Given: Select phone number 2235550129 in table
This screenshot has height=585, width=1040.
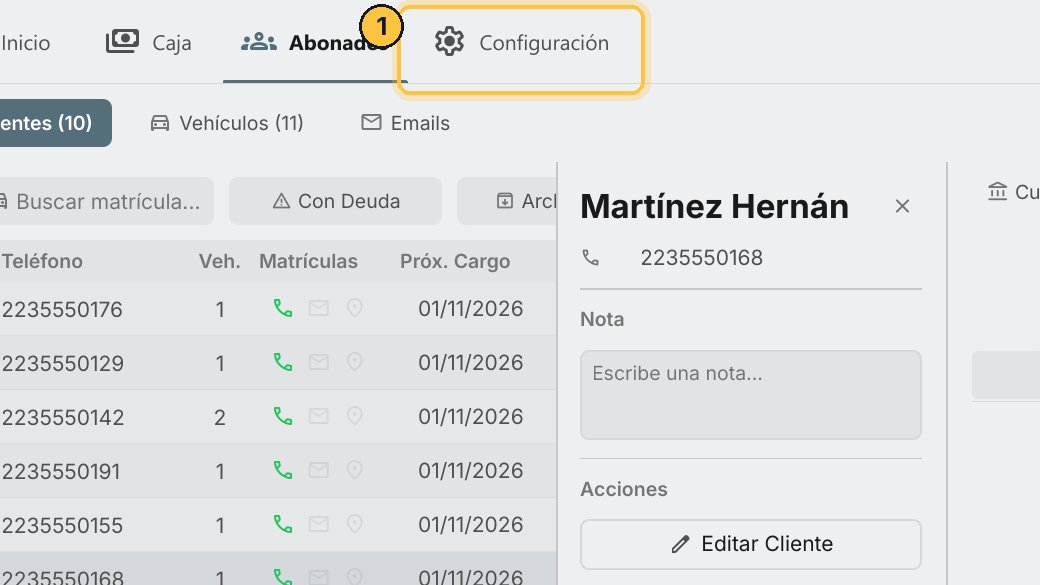Looking at the screenshot, I should click(x=62, y=363).
